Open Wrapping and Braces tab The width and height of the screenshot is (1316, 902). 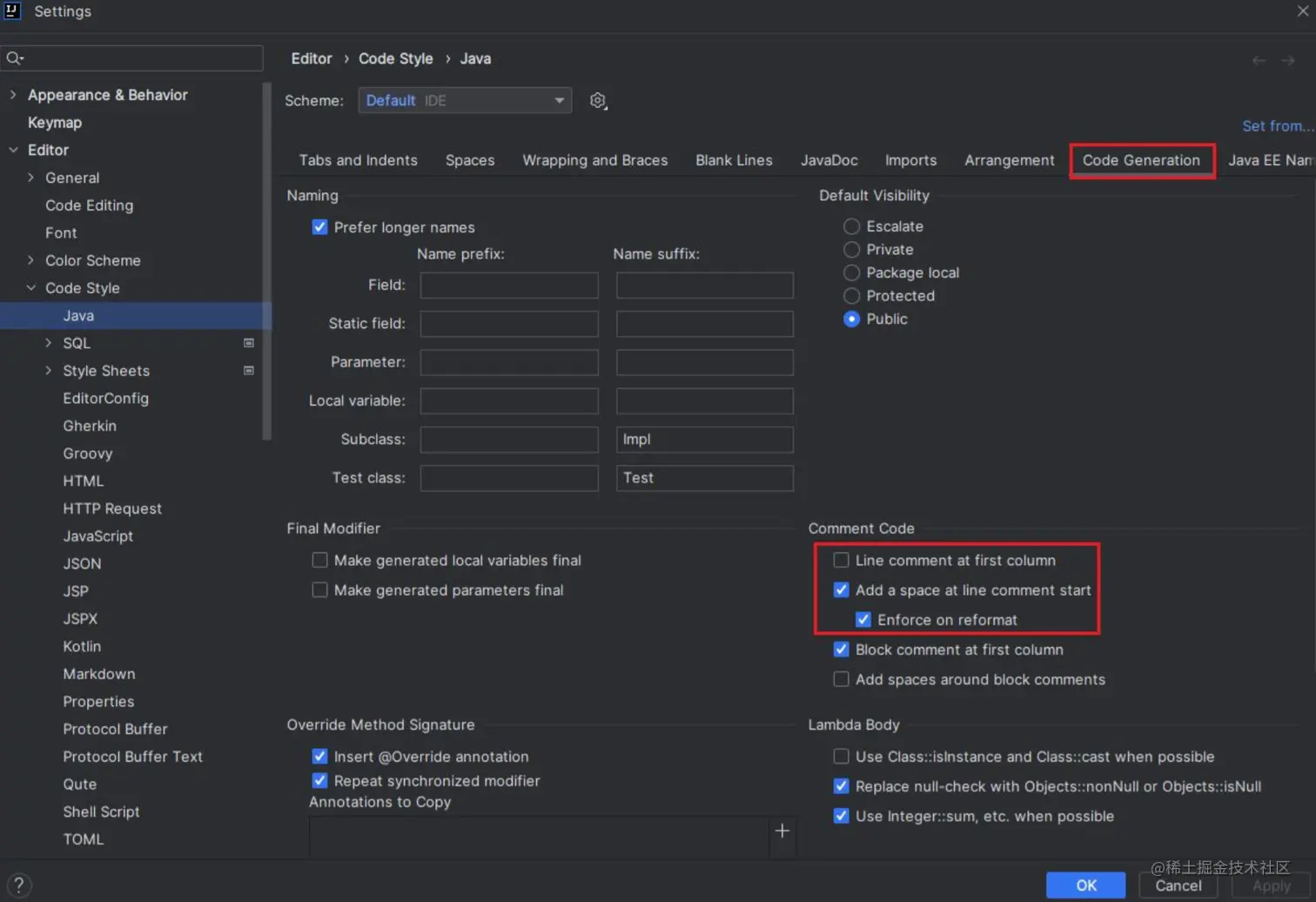tap(594, 161)
